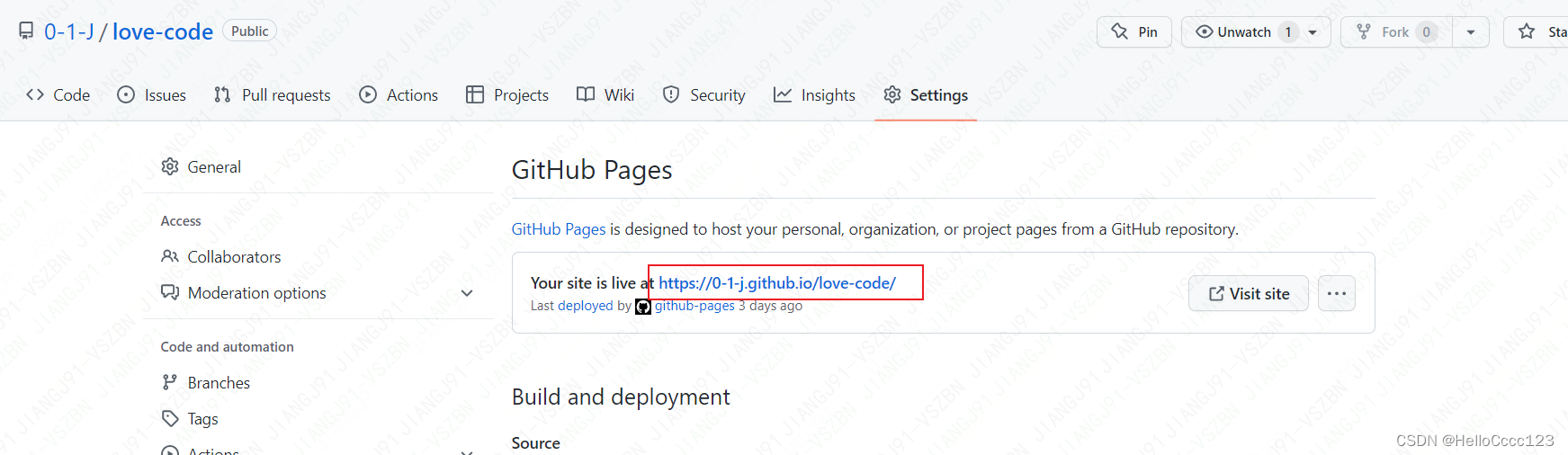Click the Security shield icon
The height and width of the screenshot is (455, 1568).
[x=671, y=94]
